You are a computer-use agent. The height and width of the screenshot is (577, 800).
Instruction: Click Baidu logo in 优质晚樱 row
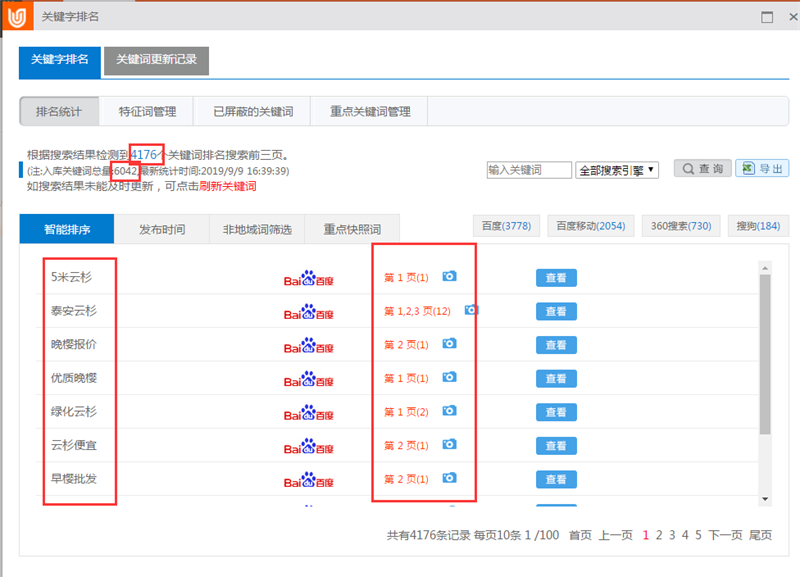(309, 379)
